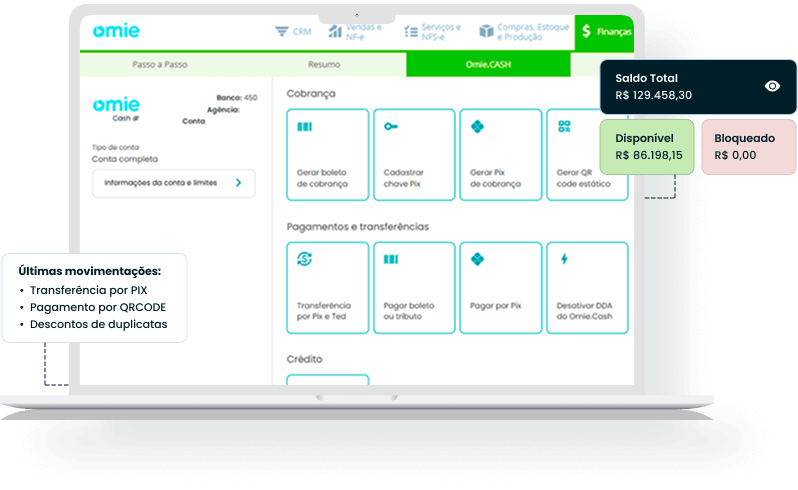The width and height of the screenshot is (798, 490).
Task: Select the Omie.CASH tab
Action: point(488,65)
